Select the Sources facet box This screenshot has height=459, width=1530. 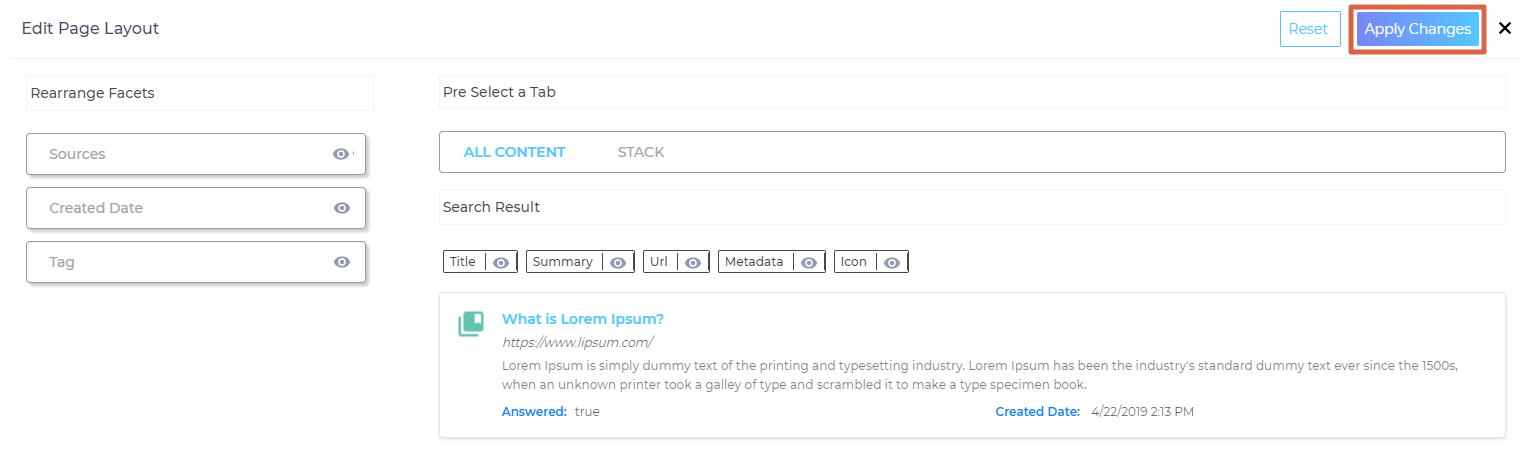click(180, 154)
